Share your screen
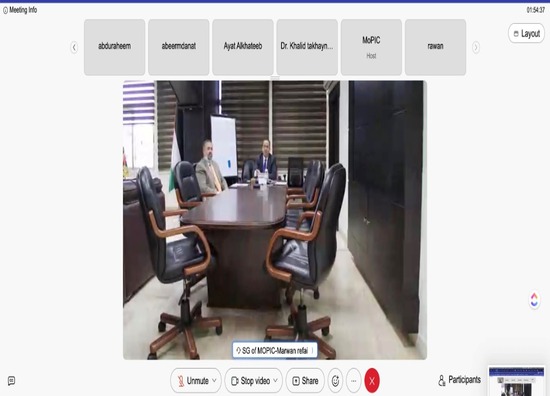The image size is (550, 396). tap(305, 381)
